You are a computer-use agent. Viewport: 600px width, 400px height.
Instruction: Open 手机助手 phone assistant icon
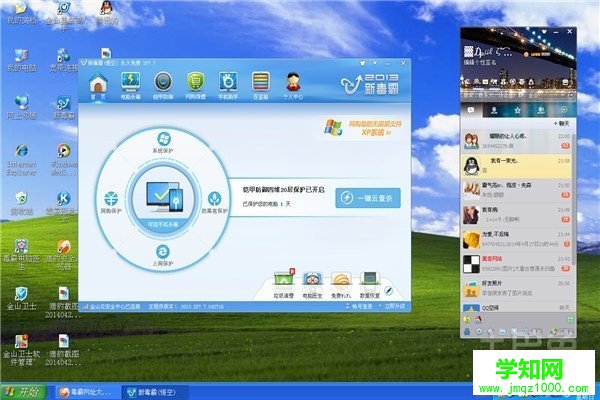[228, 86]
